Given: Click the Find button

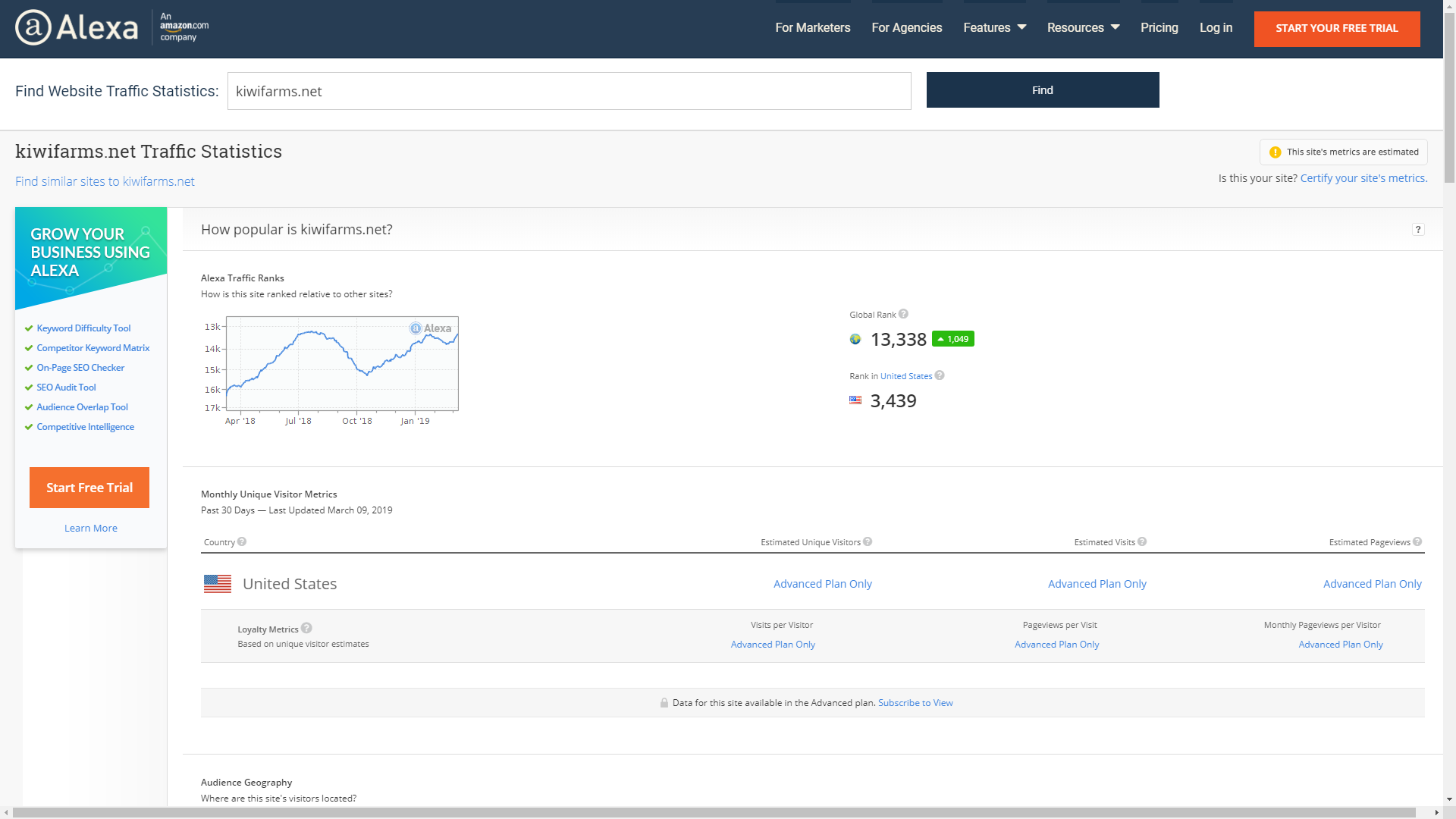Looking at the screenshot, I should pos(1043,90).
